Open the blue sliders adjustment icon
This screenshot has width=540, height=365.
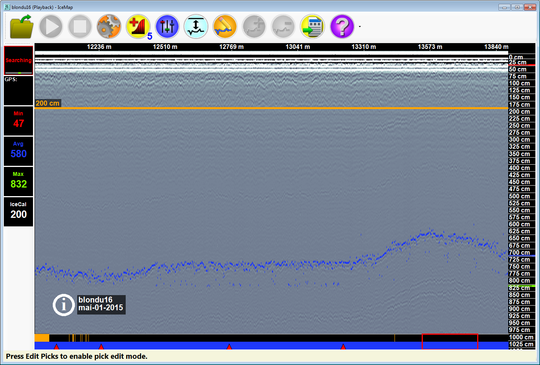coord(167,27)
